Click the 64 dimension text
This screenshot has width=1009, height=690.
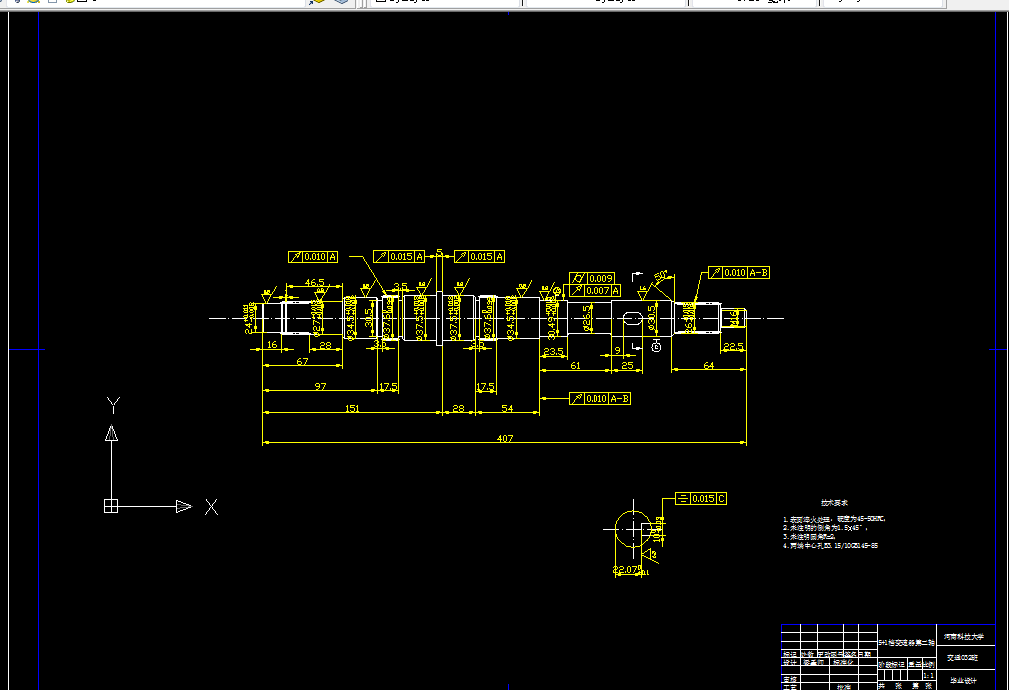coord(708,365)
